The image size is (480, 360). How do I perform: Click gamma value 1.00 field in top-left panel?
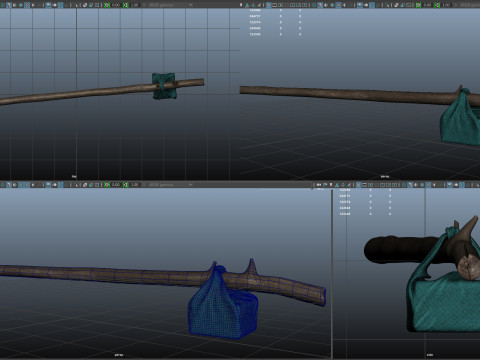134,5
